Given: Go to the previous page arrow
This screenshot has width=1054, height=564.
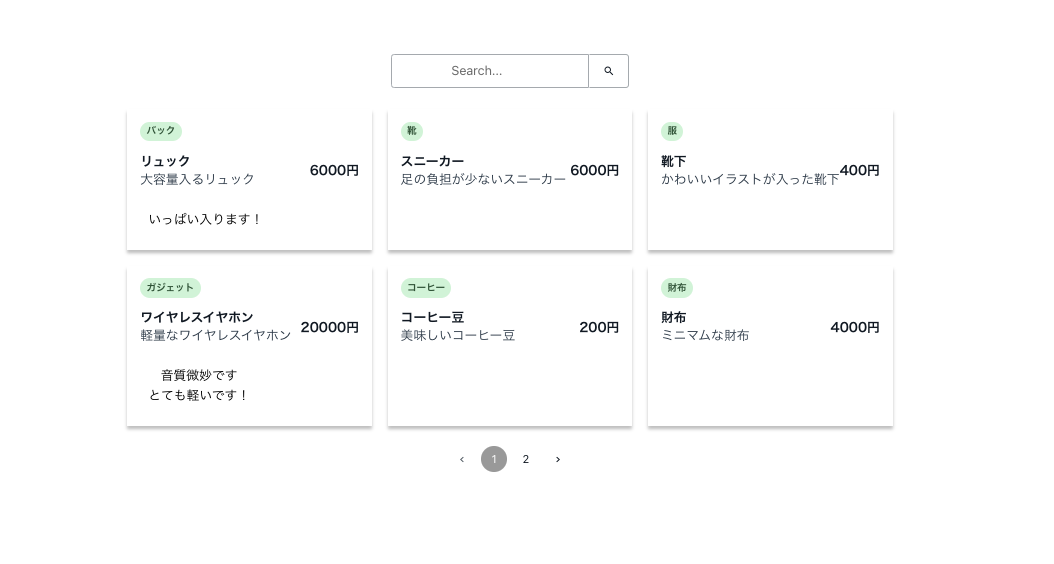Looking at the screenshot, I should [x=462, y=459].
